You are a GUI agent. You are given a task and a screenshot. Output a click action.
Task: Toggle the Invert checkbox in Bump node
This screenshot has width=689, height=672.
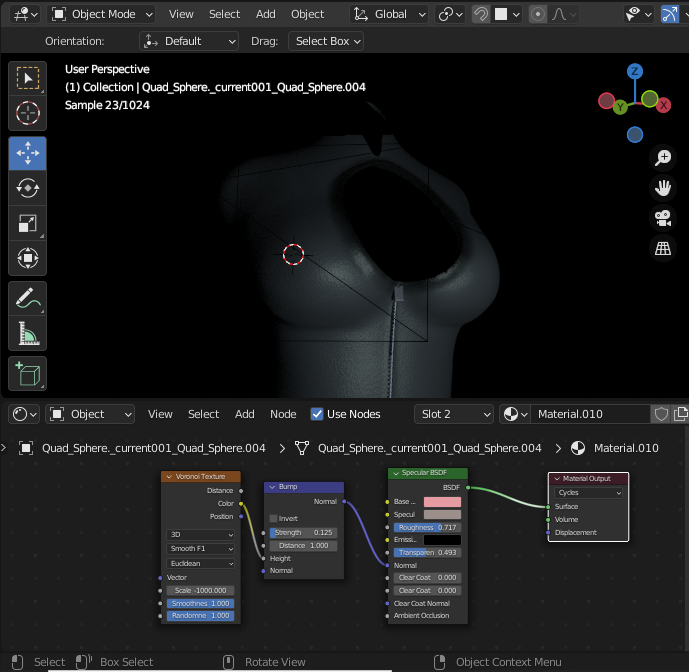[x=273, y=518]
